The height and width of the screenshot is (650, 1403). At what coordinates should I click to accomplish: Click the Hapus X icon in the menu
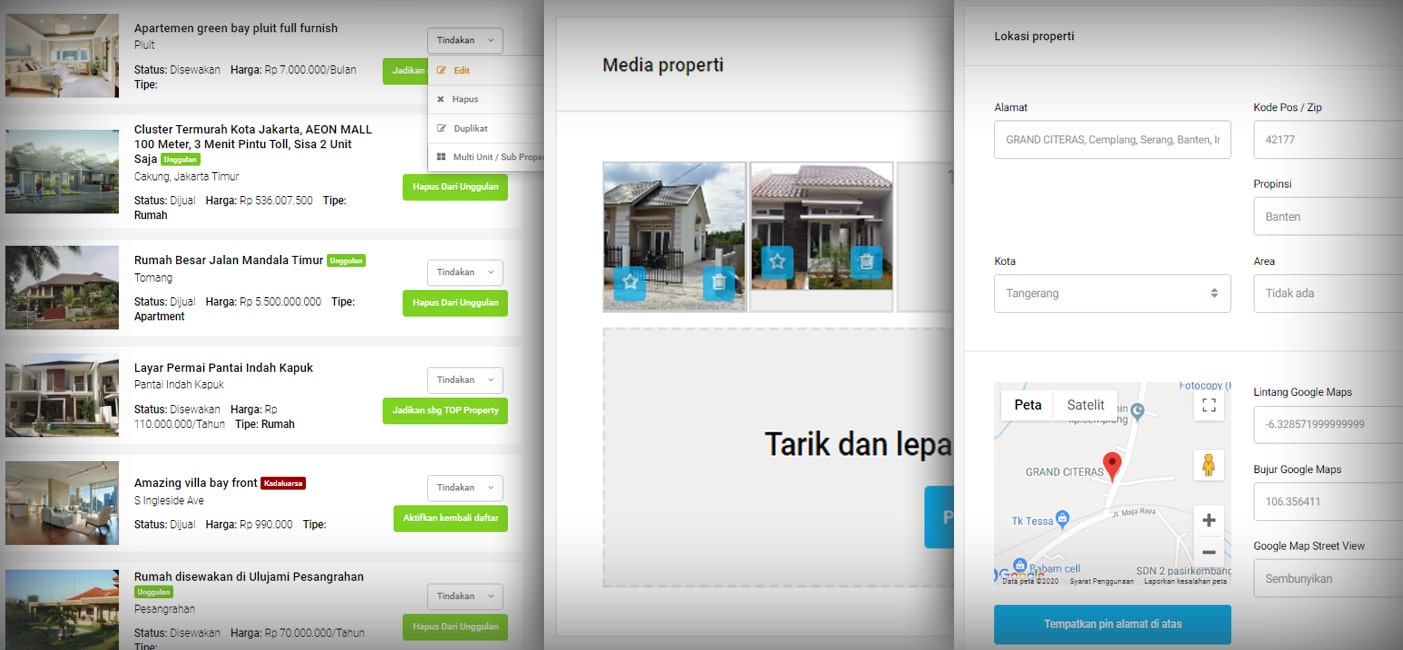tap(439, 99)
